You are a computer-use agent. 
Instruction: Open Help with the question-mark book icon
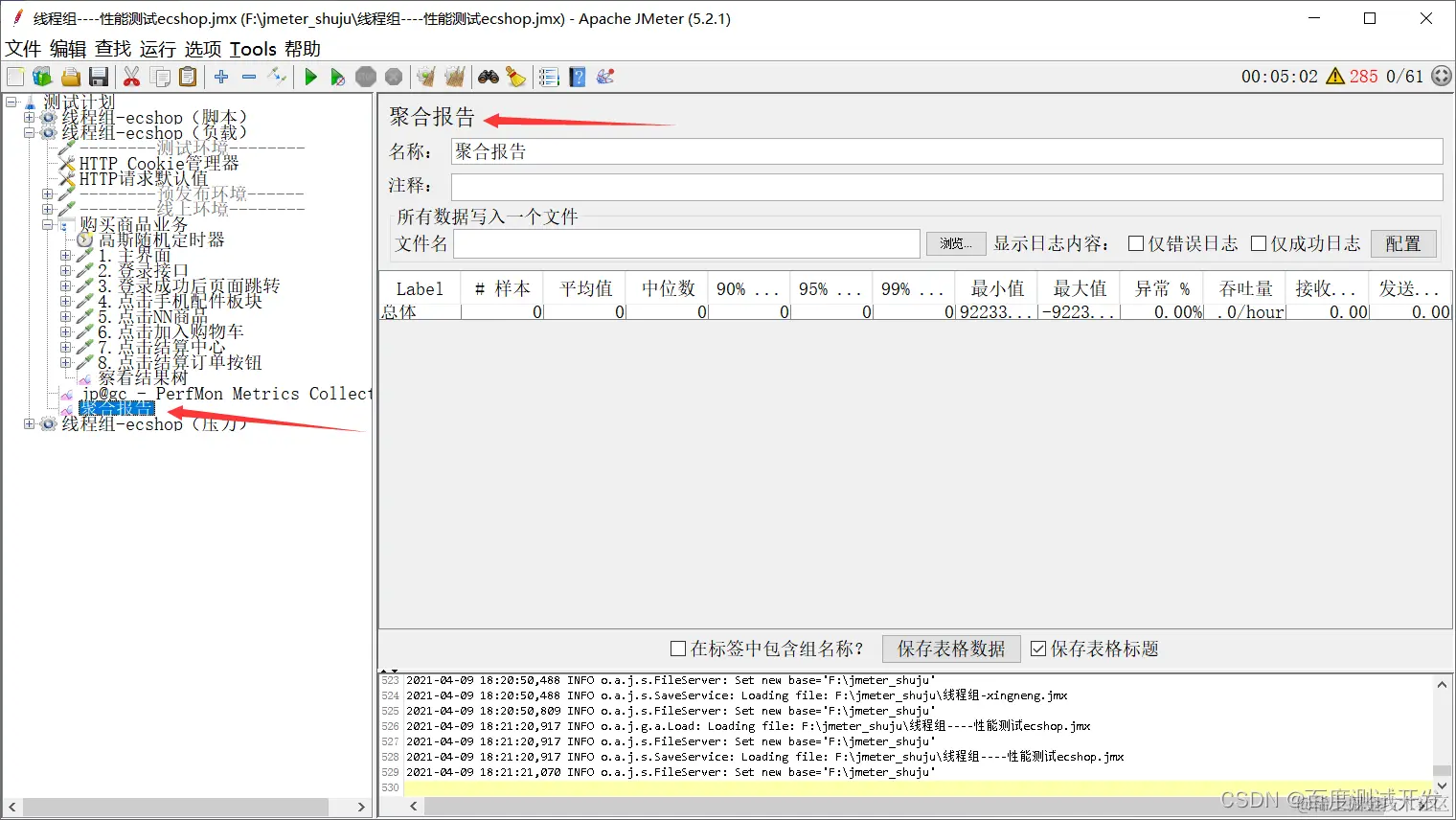(x=578, y=77)
